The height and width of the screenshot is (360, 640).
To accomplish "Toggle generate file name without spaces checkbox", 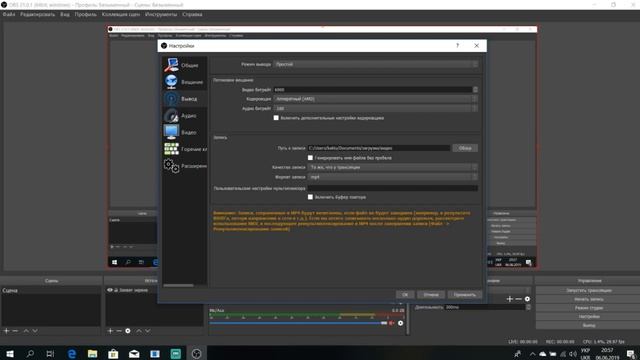I will click(x=310, y=158).
